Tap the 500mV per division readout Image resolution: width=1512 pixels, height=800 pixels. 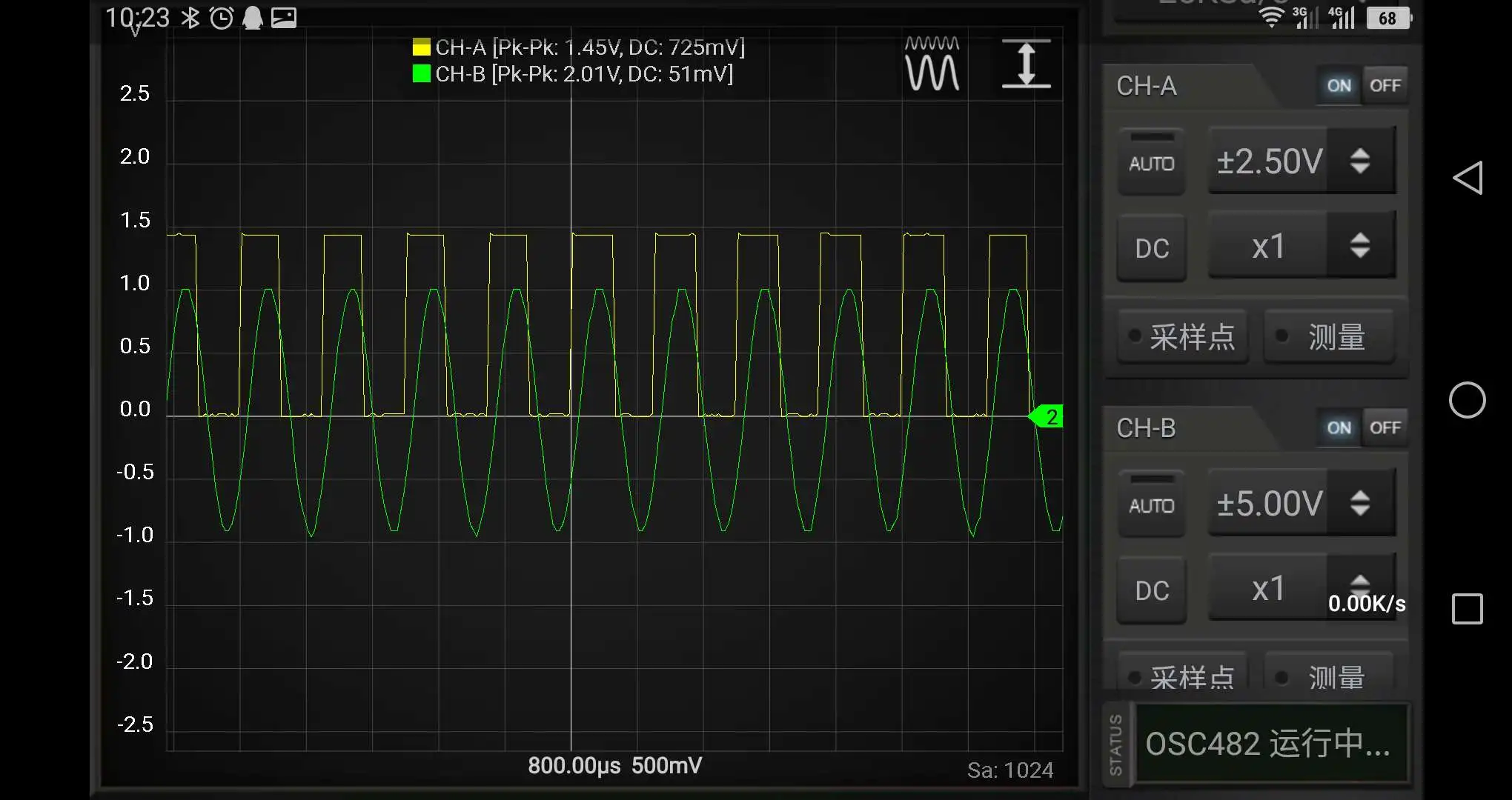point(667,765)
